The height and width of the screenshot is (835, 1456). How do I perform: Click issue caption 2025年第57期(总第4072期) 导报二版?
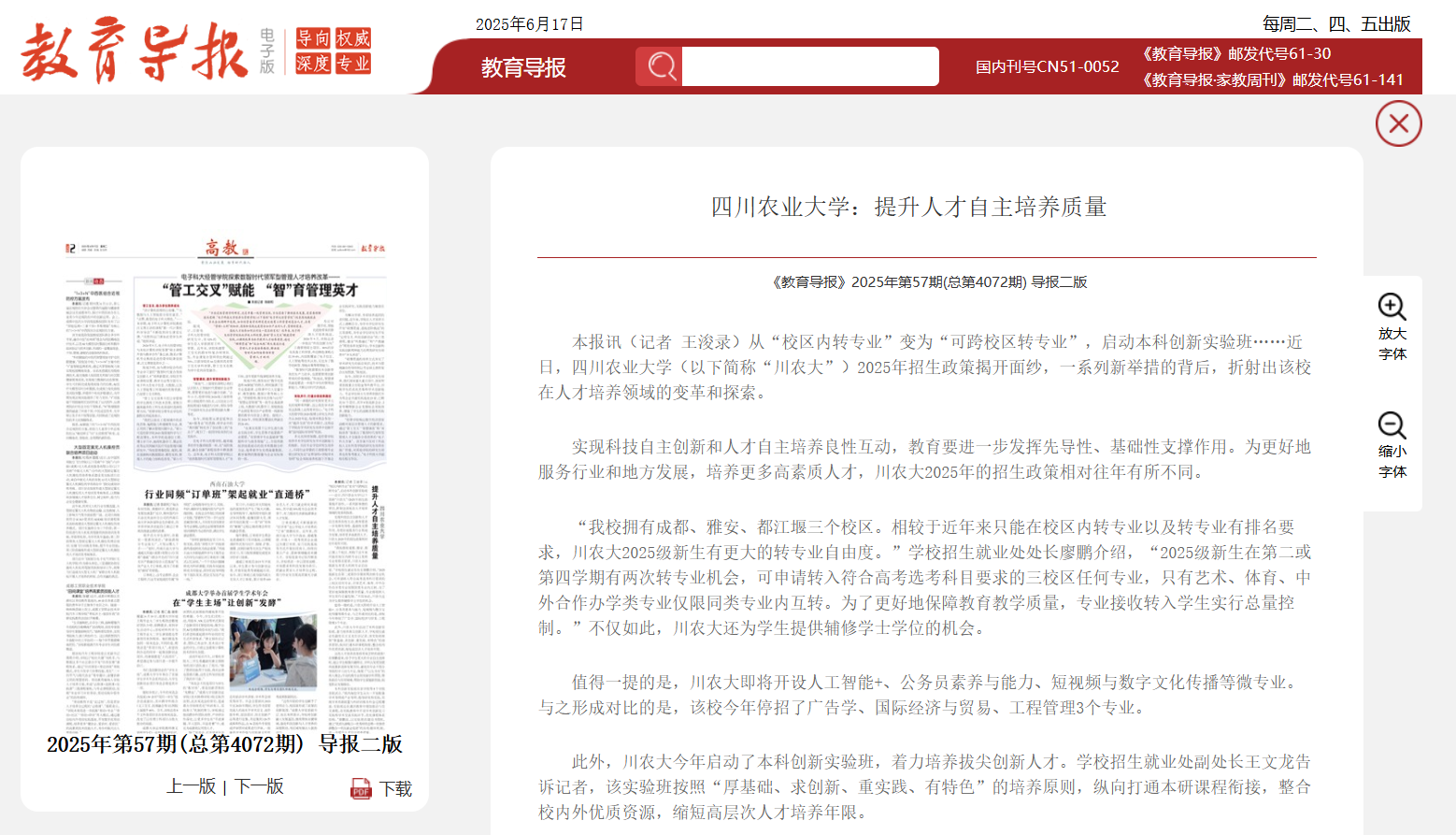click(224, 744)
